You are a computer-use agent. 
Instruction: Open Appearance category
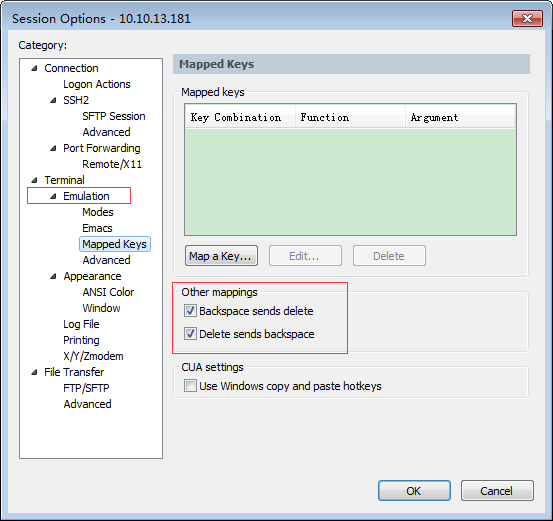[92, 276]
